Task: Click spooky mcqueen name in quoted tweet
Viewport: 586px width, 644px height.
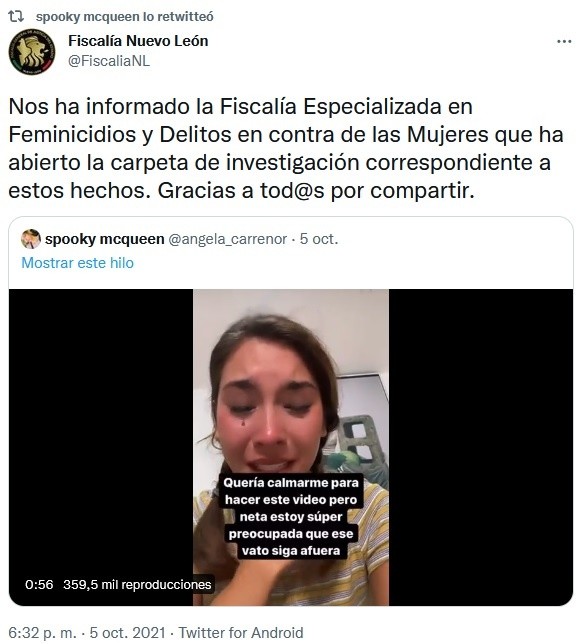Action: pyautogui.click(x=105, y=239)
